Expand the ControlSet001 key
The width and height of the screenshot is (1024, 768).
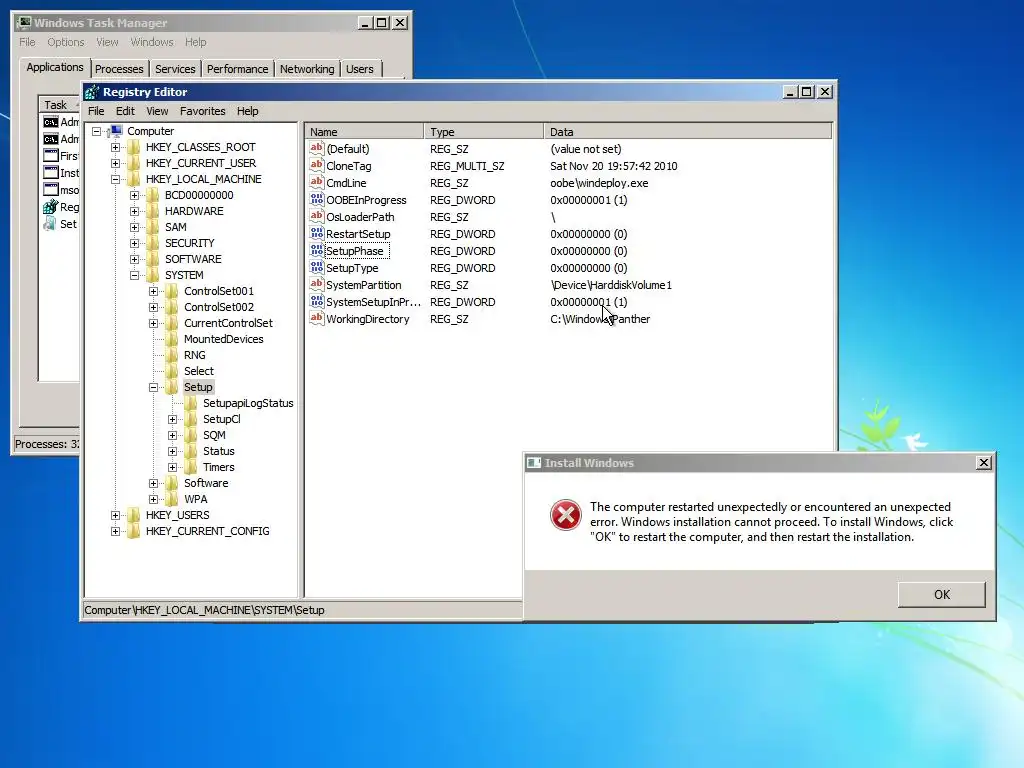point(153,291)
